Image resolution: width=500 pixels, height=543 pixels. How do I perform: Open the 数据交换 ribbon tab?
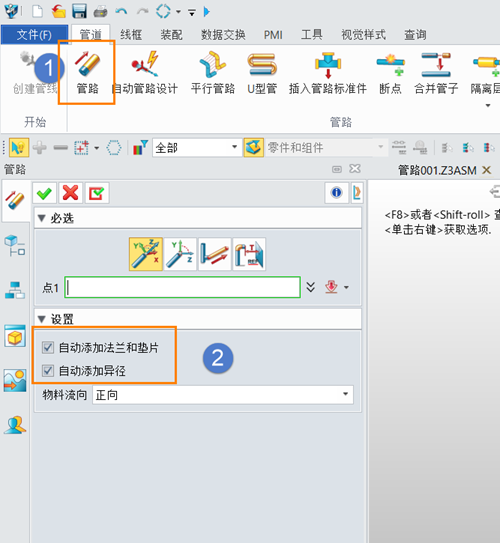pyautogui.click(x=223, y=35)
